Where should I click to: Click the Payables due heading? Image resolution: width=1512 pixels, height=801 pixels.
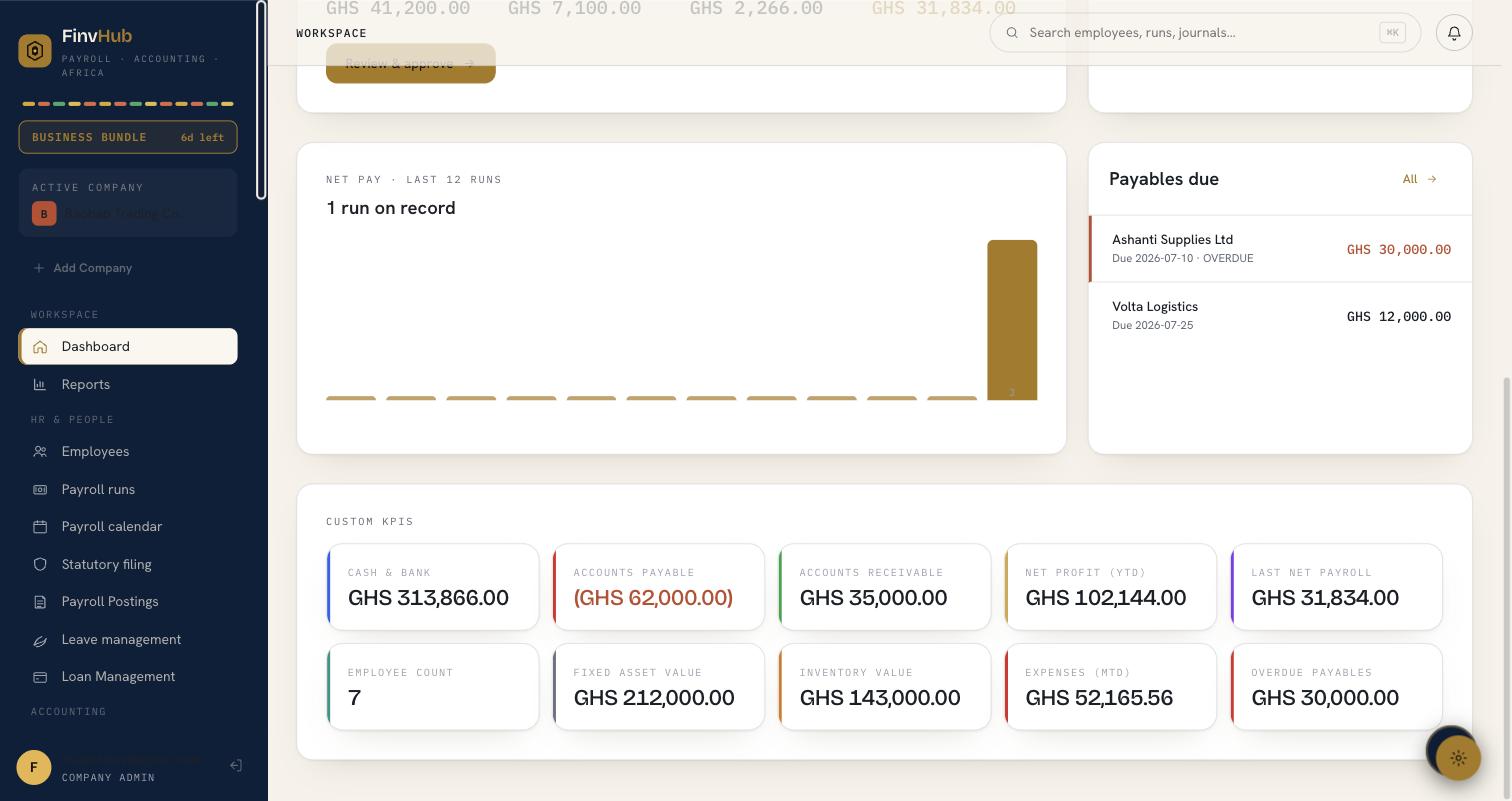pyautogui.click(x=1164, y=179)
